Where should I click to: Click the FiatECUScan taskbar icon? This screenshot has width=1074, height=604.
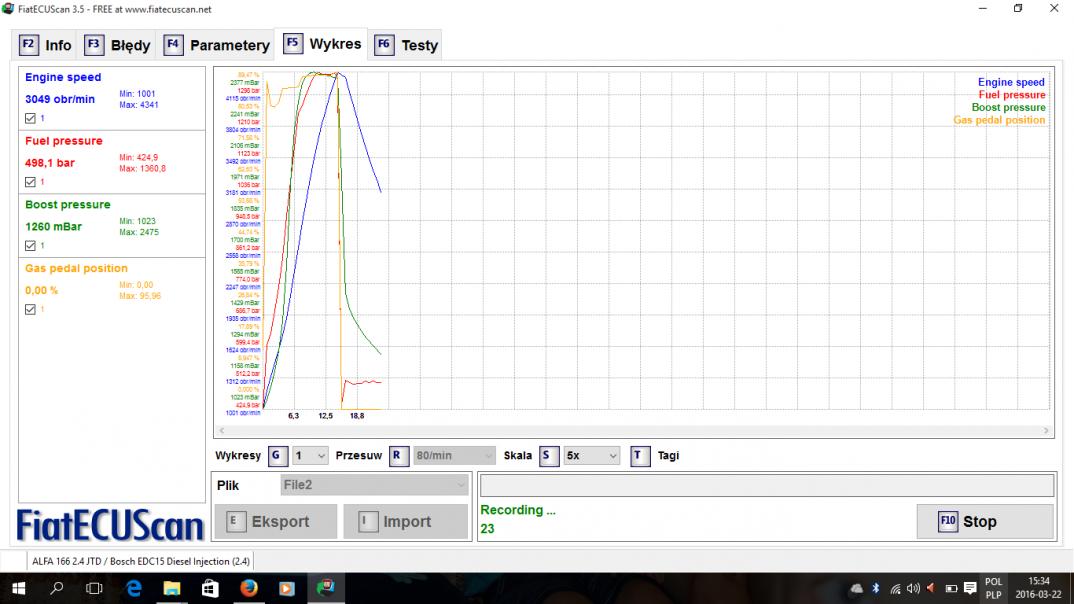pos(325,588)
